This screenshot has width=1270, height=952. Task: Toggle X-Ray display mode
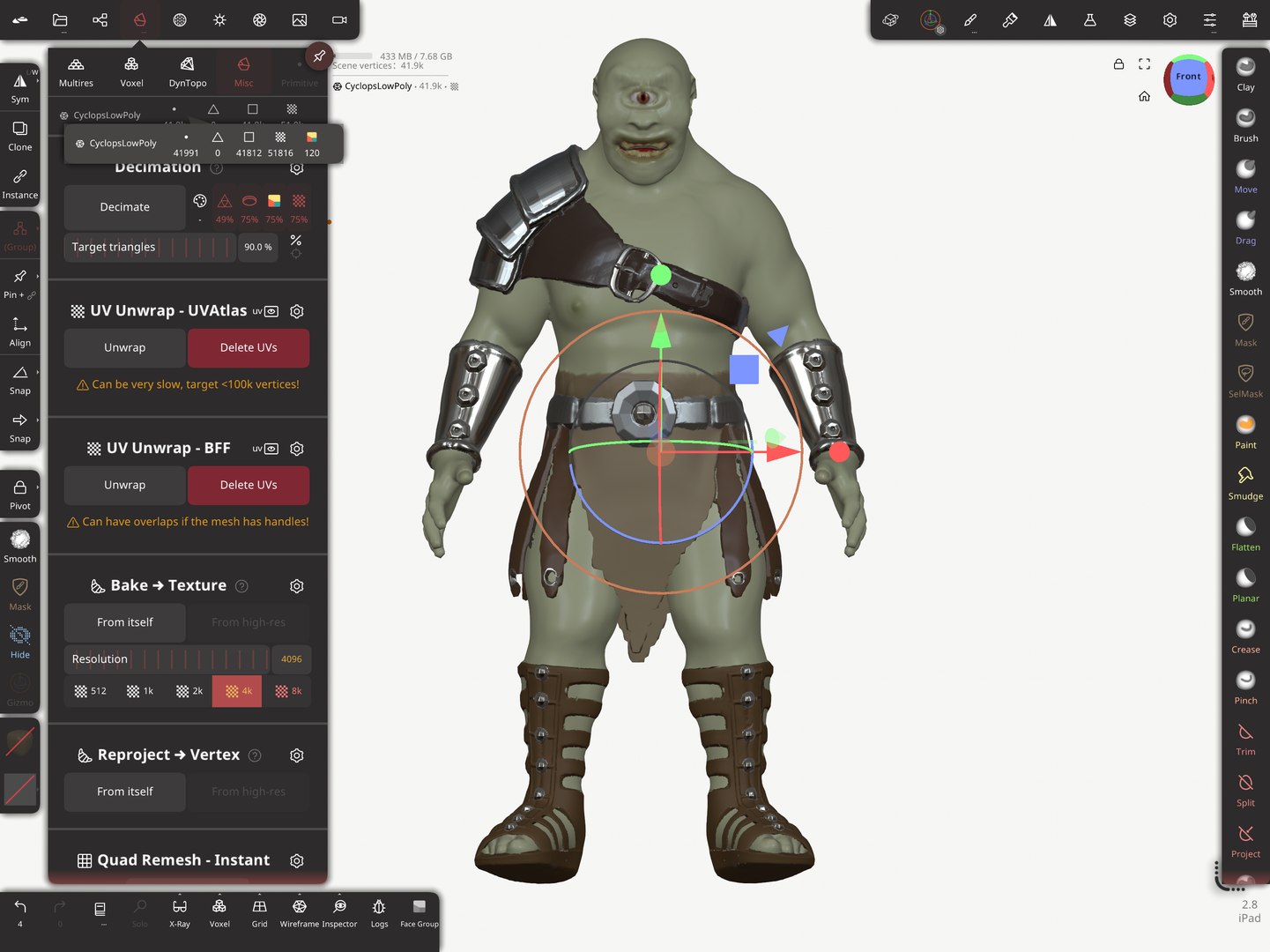point(180,912)
